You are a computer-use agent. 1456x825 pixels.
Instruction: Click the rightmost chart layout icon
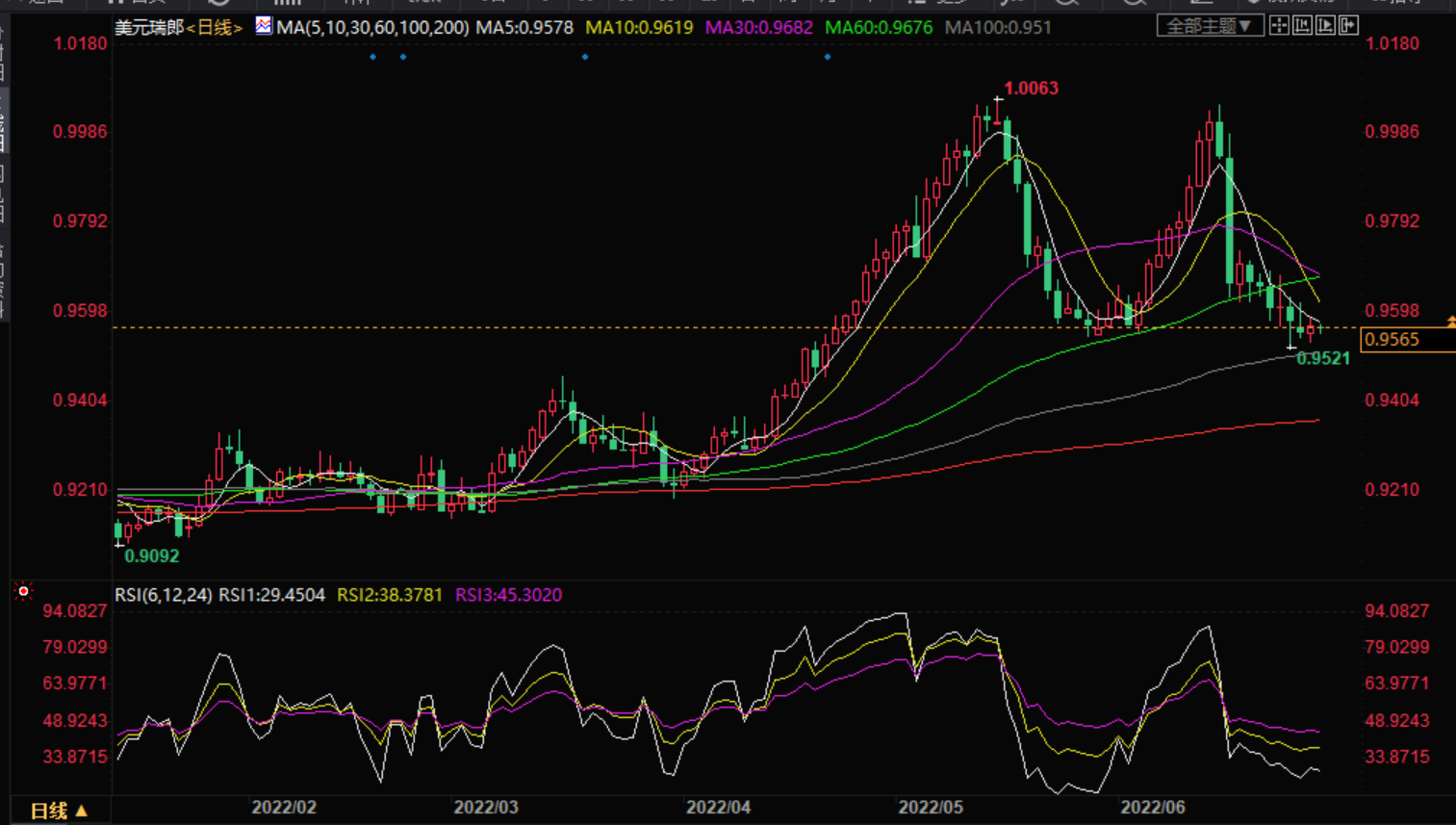[x=1348, y=26]
